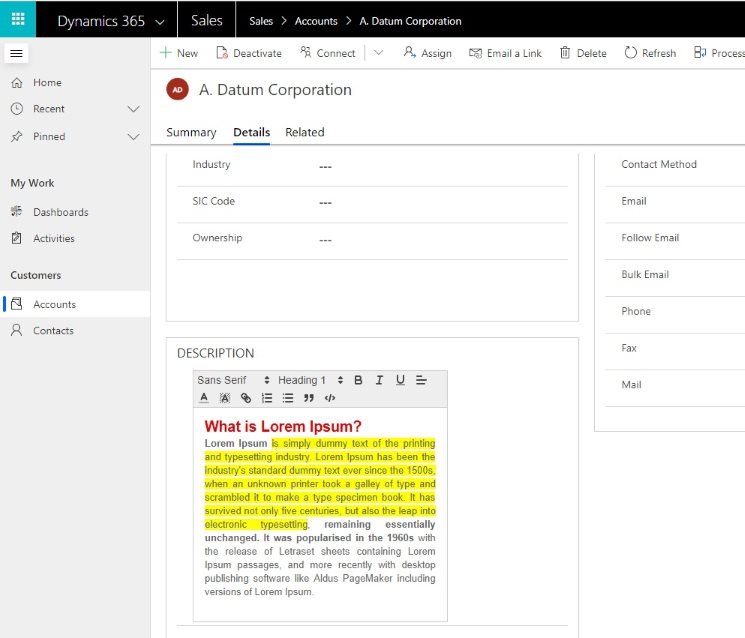Insert a hyperlink using link icon
Image resolution: width=745 pixels, height=638 pixels.
pos(246,398)
